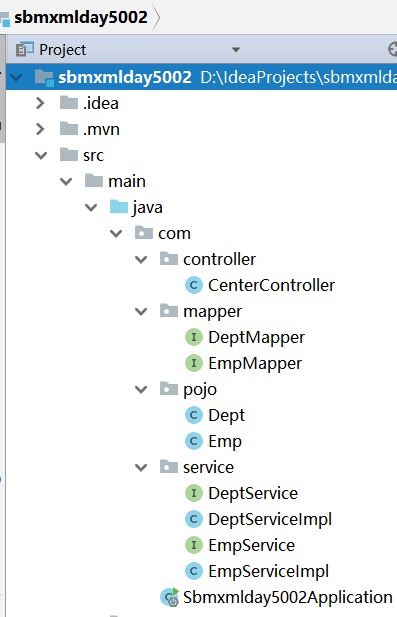Click the Sbmxmlday5002Application run icon
The image size is (397, 617).
coord(170,597)
